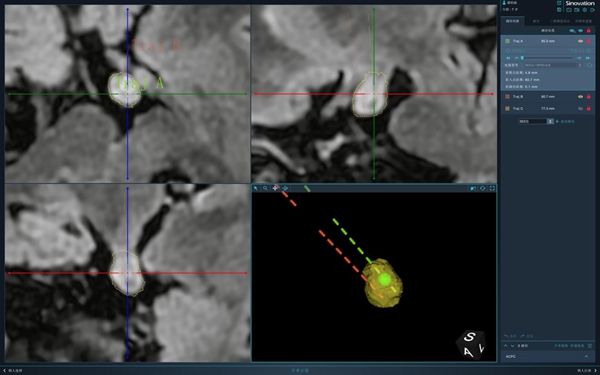Collapse the ACPC section chevron

point(586,357)
